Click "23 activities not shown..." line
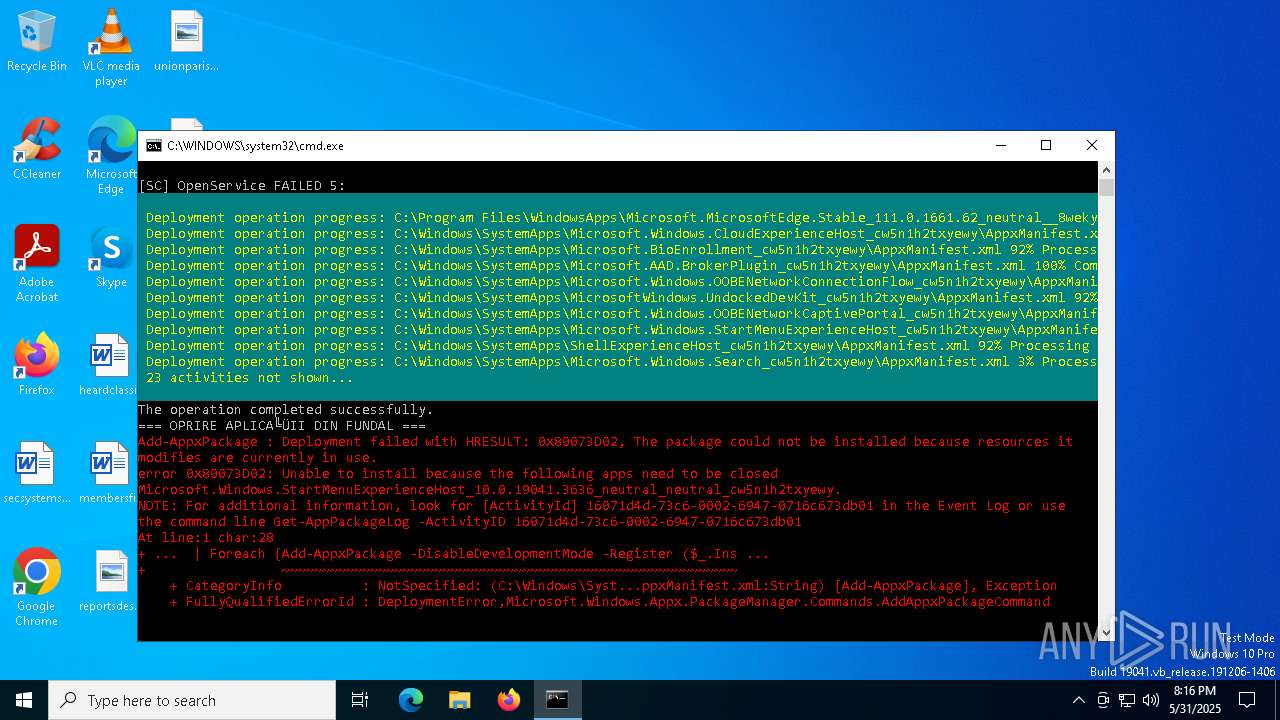The image size is (1280, 720). click(x=250, y=378)
